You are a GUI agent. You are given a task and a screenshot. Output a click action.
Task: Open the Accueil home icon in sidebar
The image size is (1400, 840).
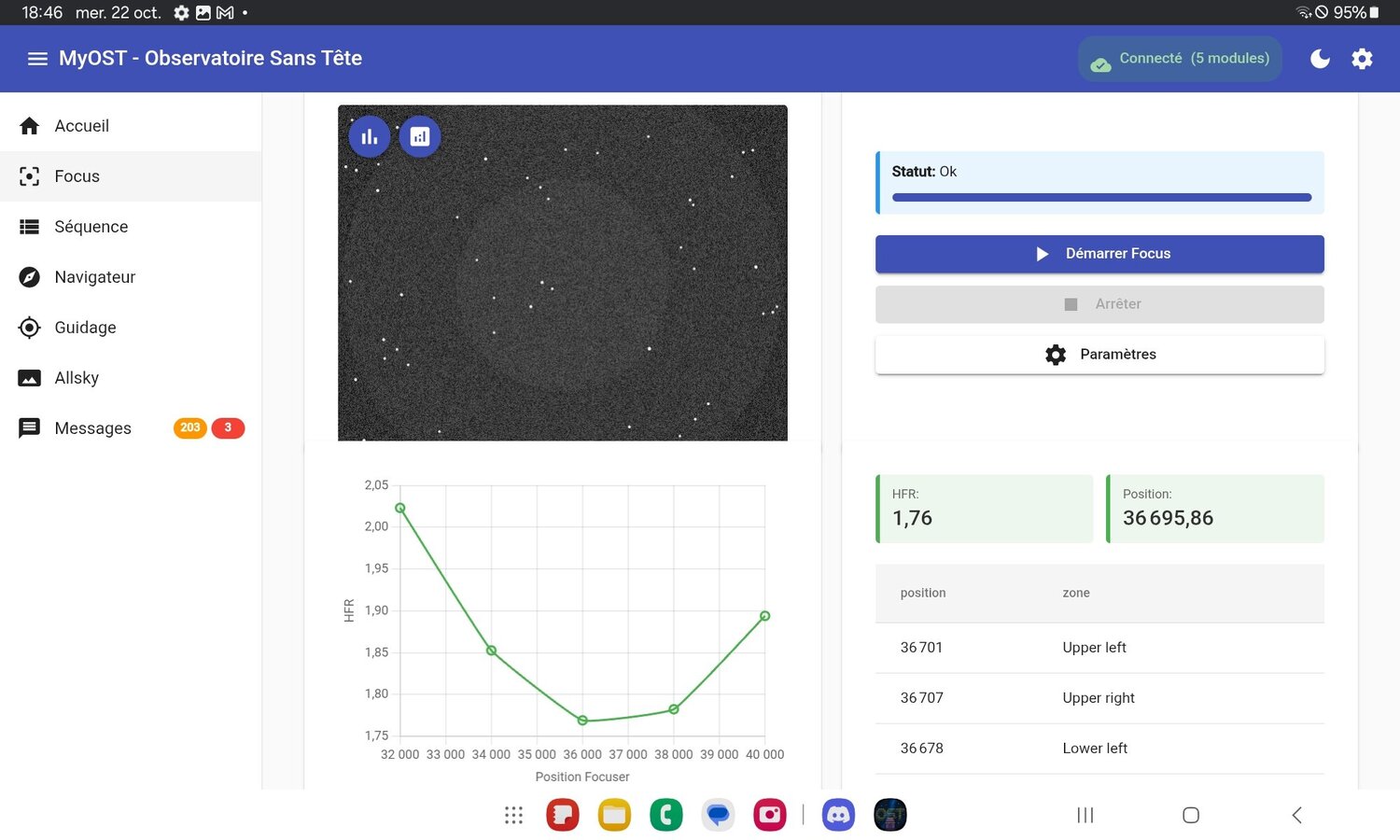(x=29, y=125)
